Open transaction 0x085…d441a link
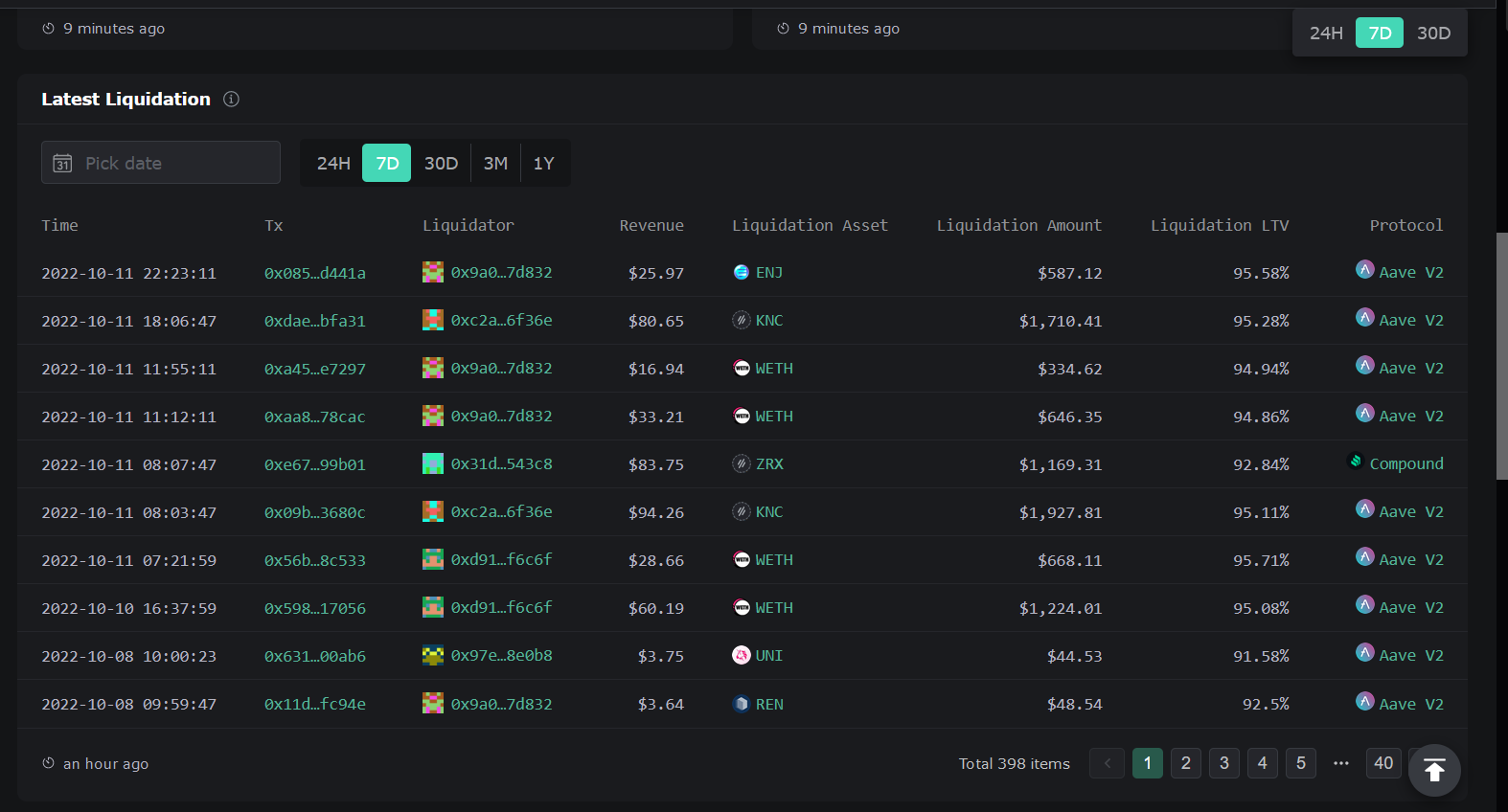This screenshot has width=1508, height=812. click(x=315, y=274)
